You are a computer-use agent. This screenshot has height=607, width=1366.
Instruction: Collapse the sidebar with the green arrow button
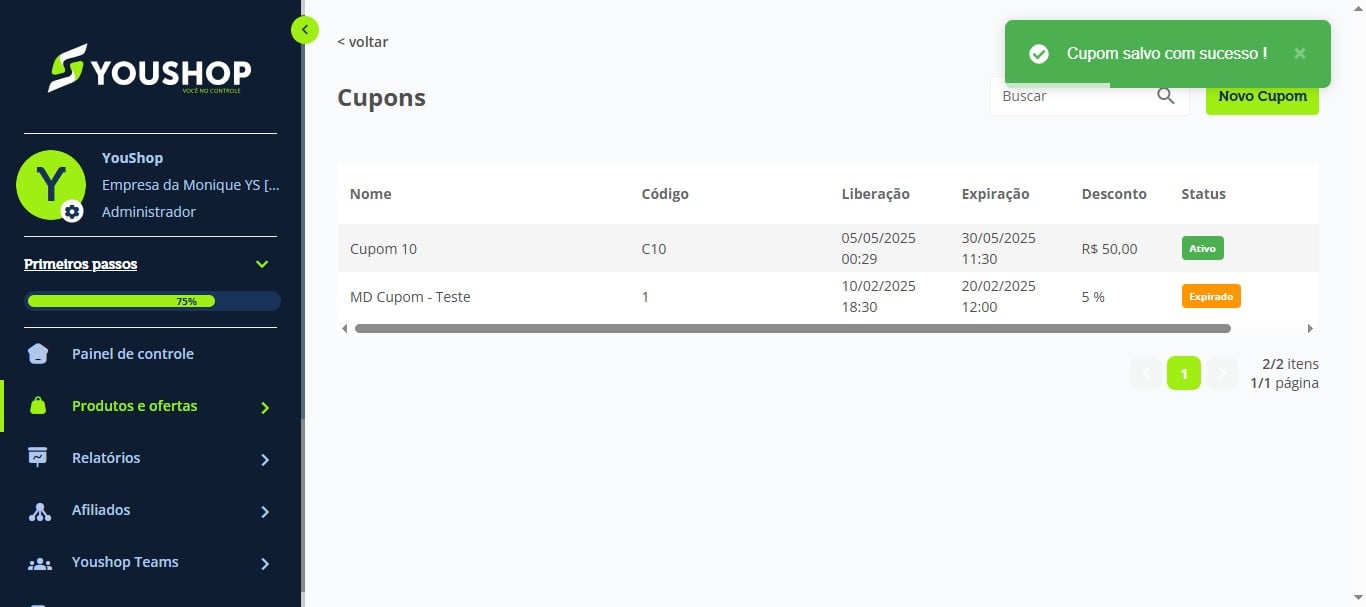pos(305,30)
